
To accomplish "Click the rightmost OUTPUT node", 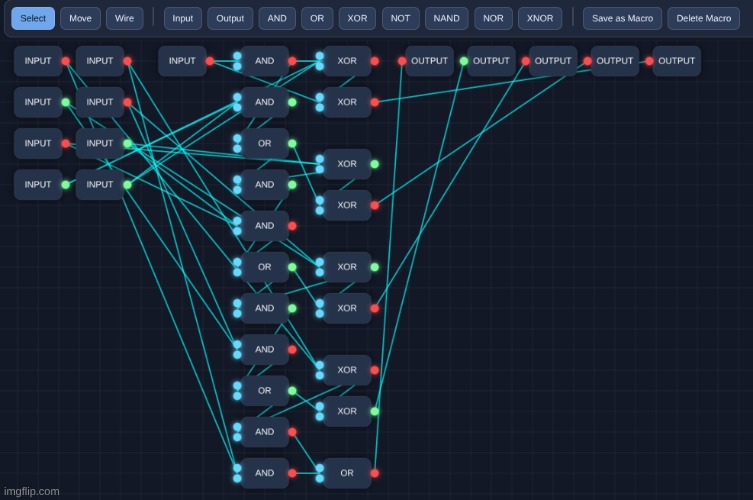I will point(676,61).
